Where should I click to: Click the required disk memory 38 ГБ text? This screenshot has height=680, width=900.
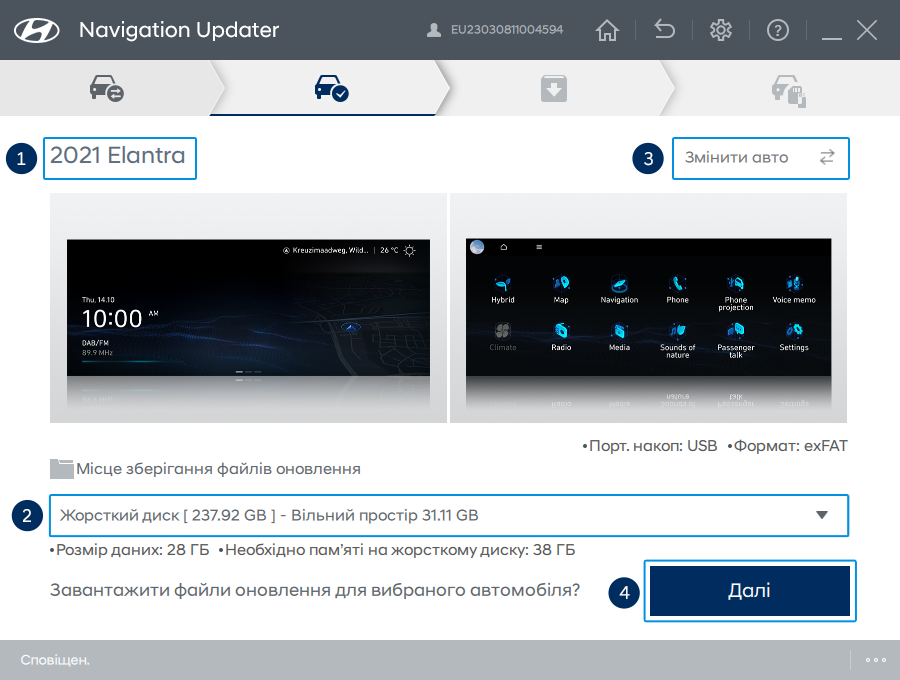tap(397, 550)
